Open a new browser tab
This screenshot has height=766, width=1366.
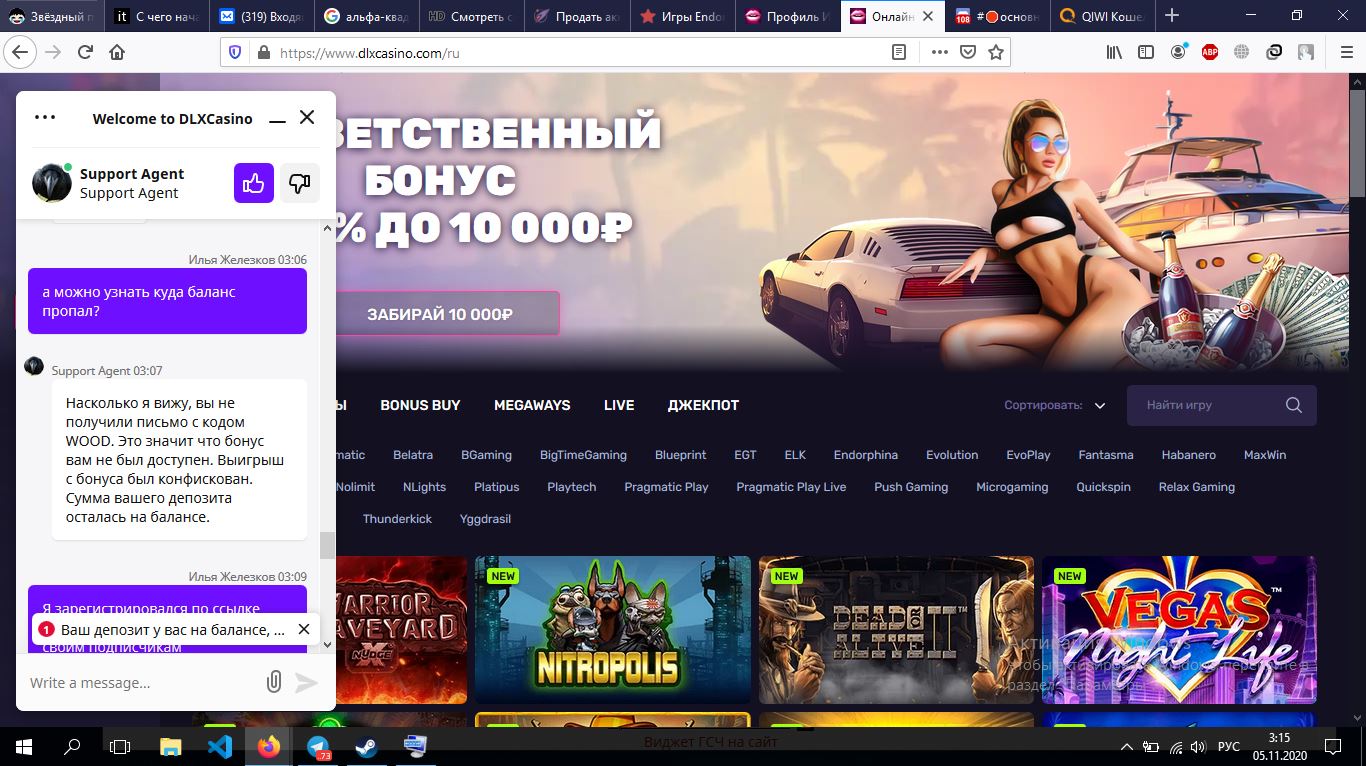pyautogui.click(x=1172, y=15)
